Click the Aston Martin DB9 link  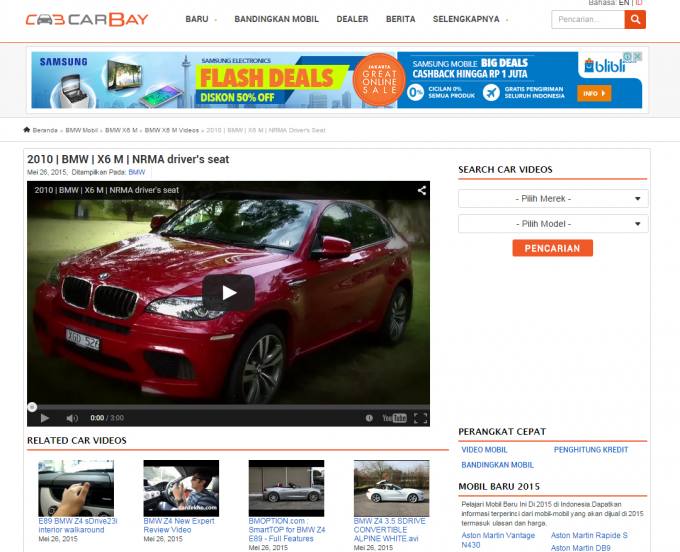(x=580, y=548)
